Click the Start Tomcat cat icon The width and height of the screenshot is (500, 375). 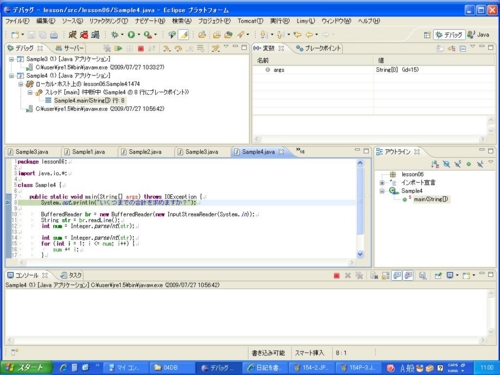(x=72, y=35)
